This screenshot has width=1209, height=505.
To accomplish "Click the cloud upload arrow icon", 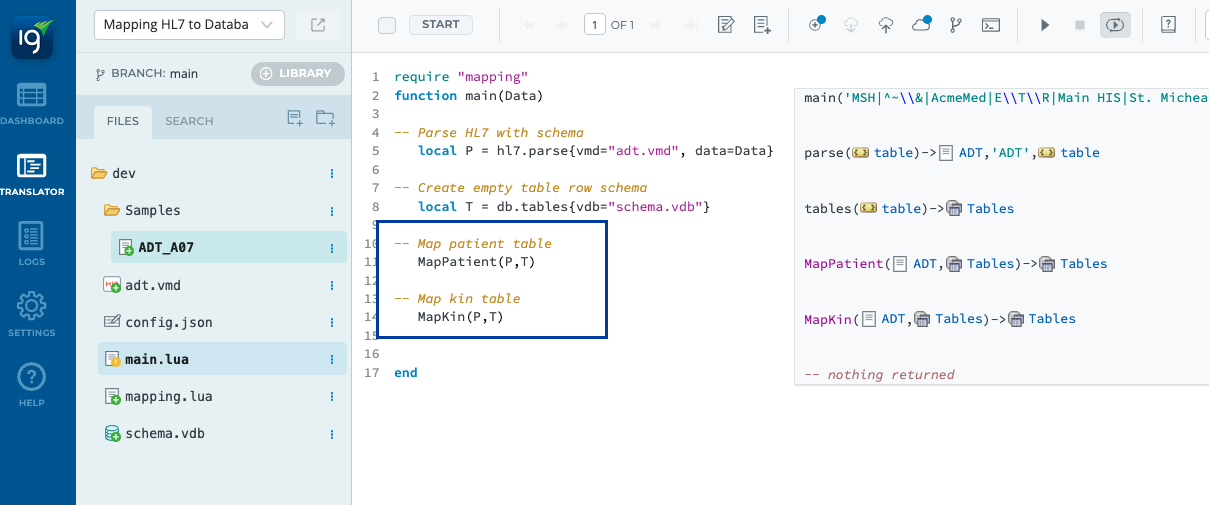I will coord(886,25).
